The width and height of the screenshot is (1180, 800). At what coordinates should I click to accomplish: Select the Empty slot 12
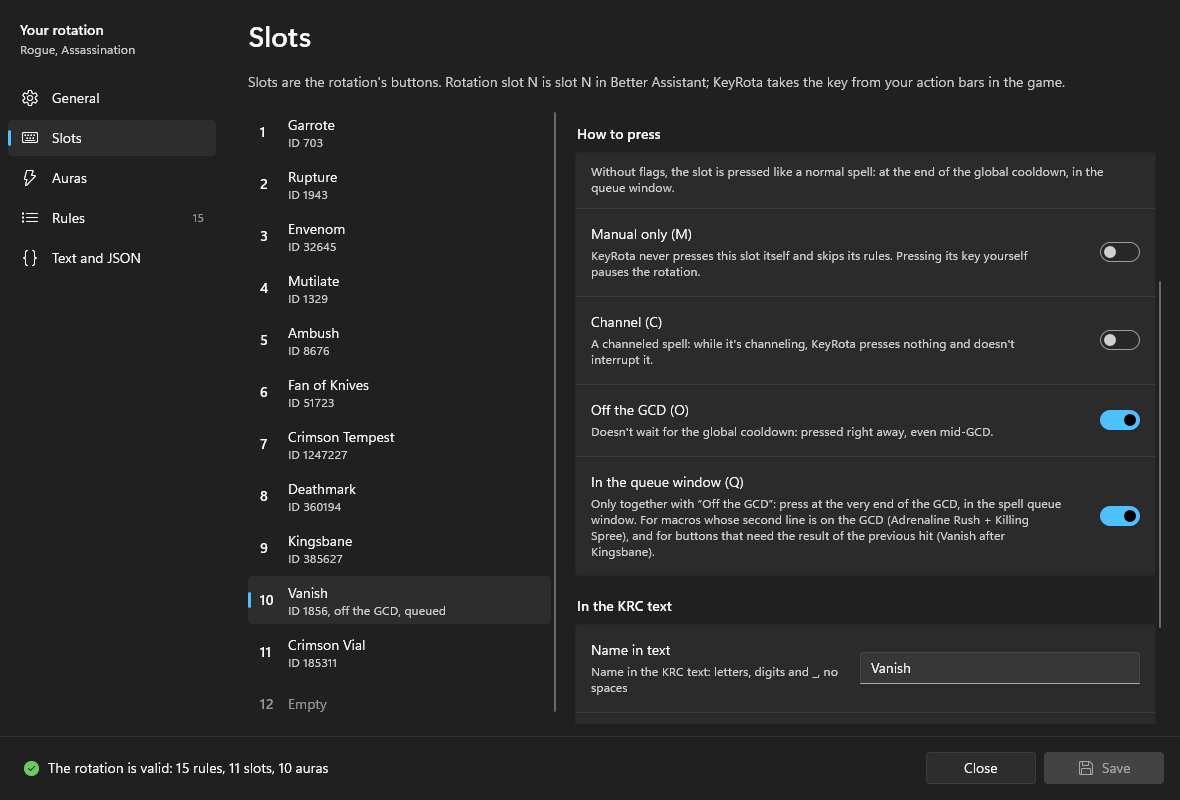[400, 704]
